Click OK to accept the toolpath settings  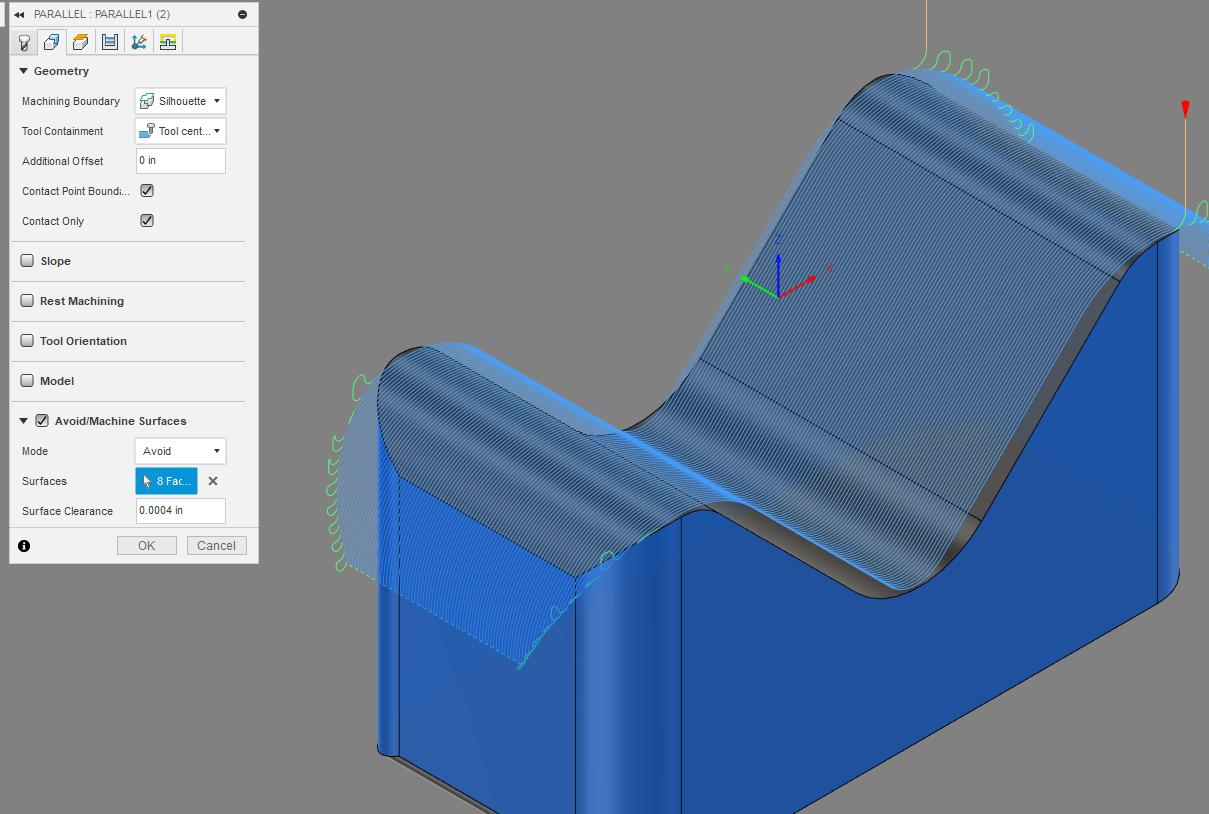(x=146, y=545)
